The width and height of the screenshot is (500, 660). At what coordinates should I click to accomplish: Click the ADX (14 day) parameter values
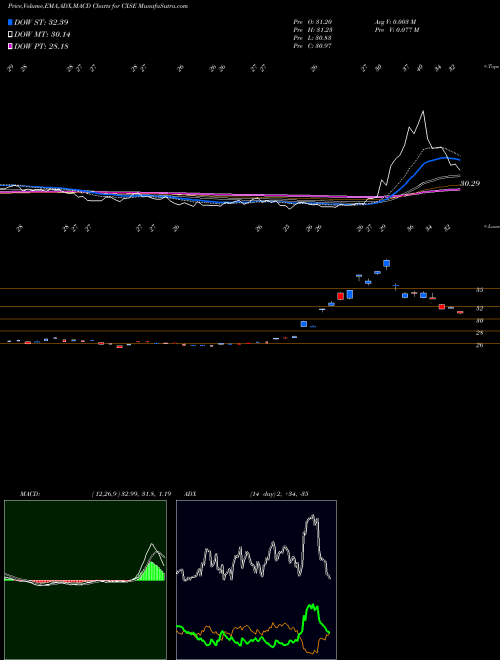click(x=279, y=494)
